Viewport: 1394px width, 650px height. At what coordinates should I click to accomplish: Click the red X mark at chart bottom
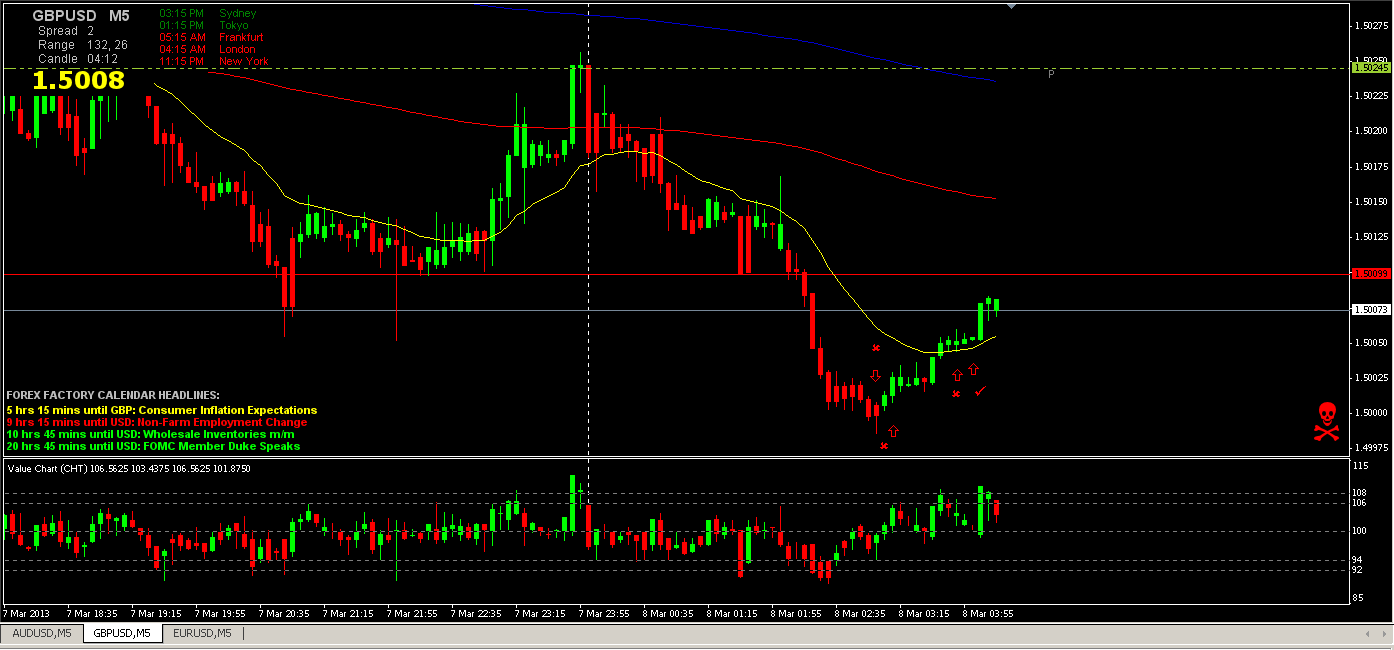(884, 446)
